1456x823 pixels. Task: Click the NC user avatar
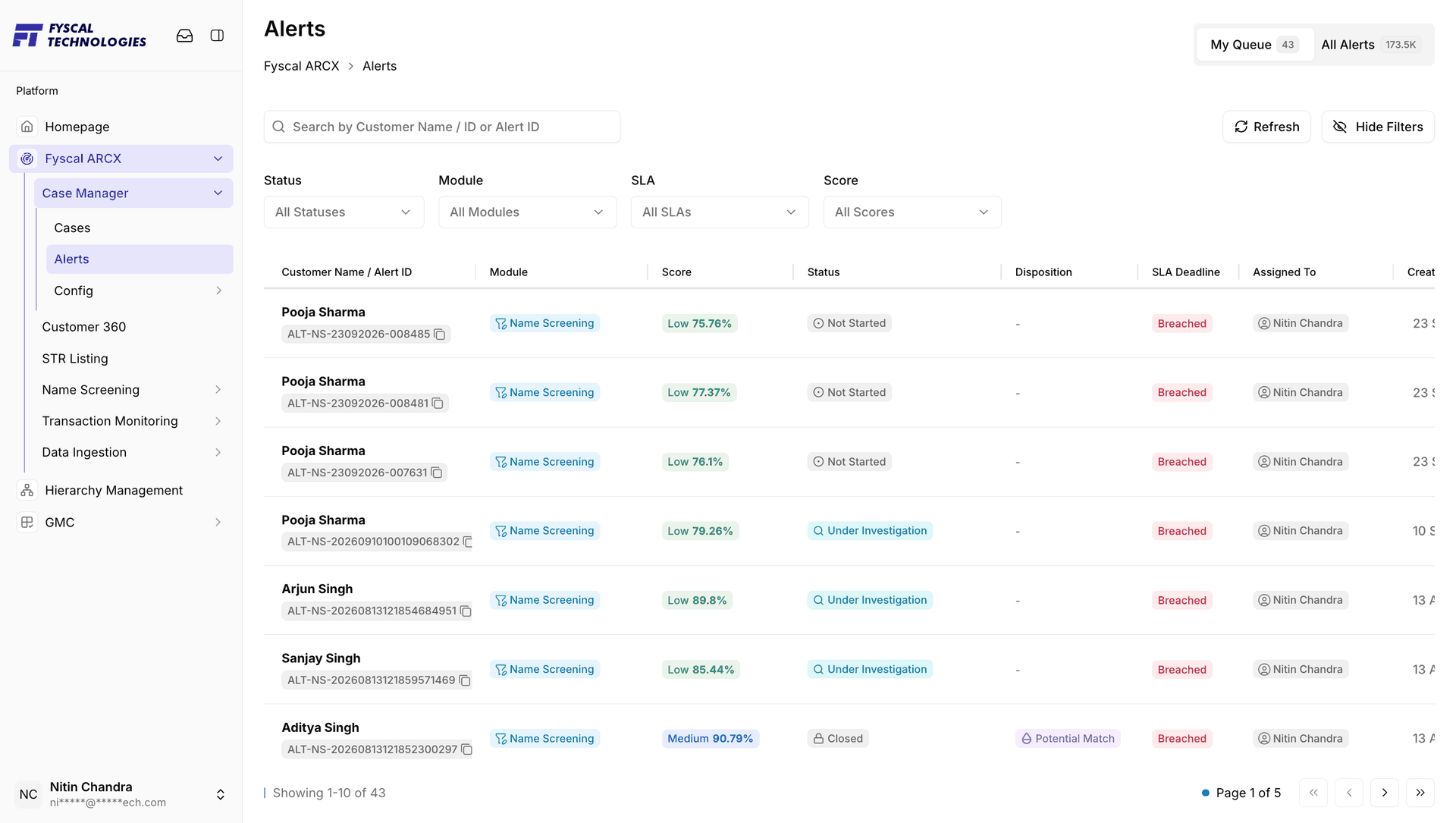coord(29,794)
